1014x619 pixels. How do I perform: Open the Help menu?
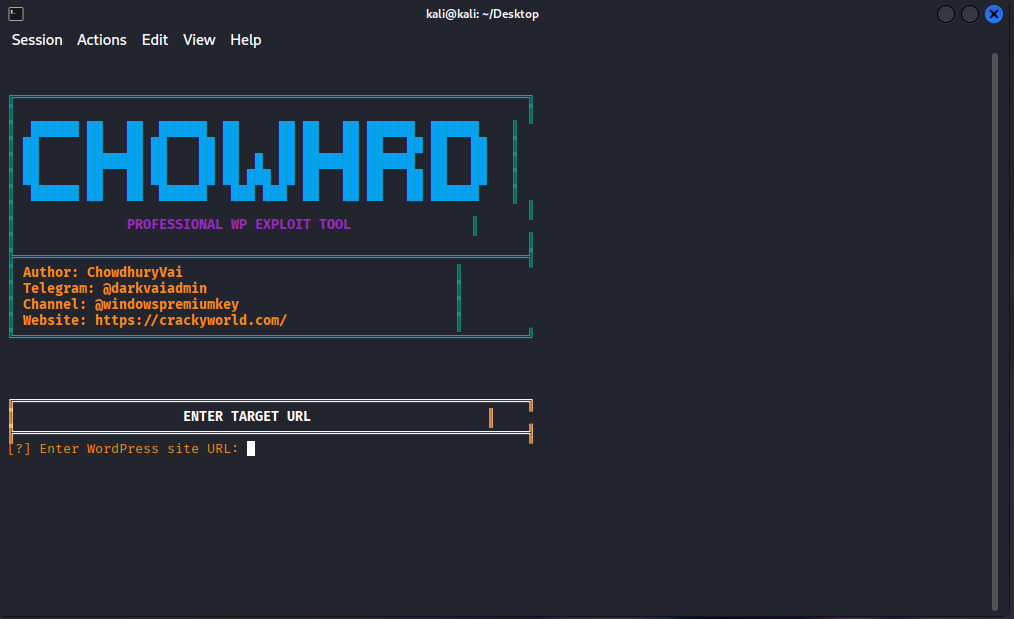[245, 40]
